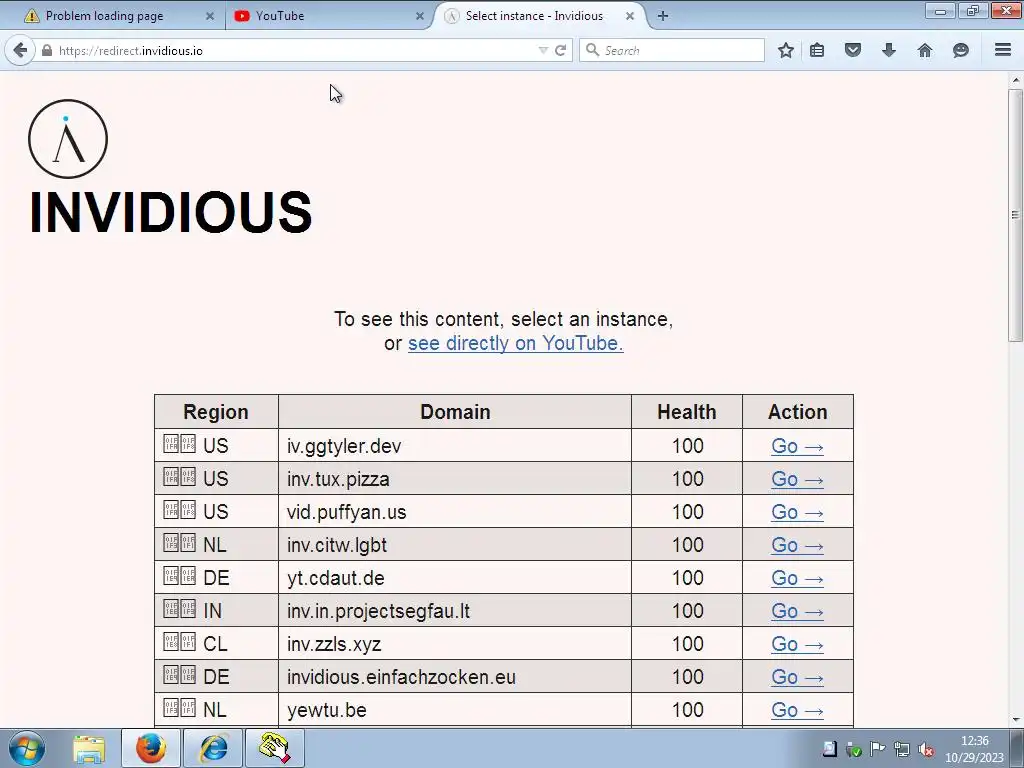Screen dimensions: 1024x768
Task: Select the inv.zzls.xyz domain cell
Action: [455, 644]
